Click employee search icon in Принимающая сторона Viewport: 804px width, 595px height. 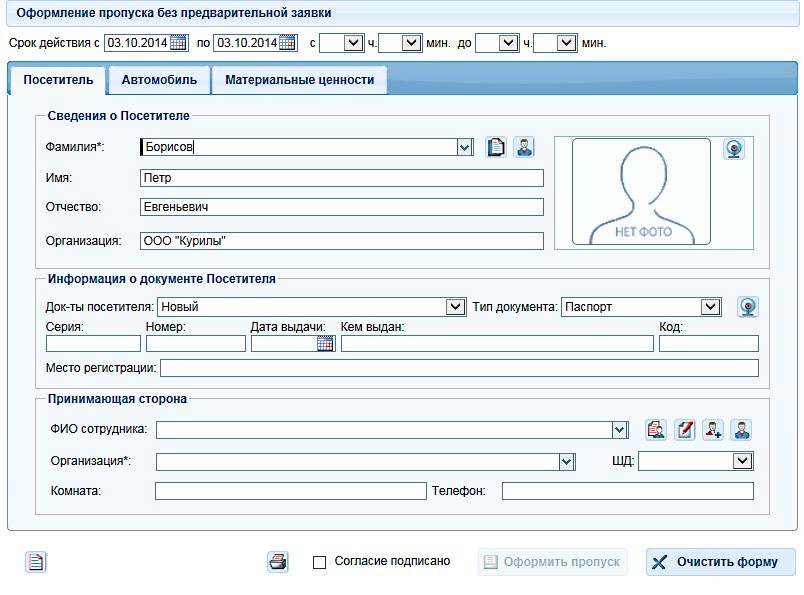[x=656, y=430]
